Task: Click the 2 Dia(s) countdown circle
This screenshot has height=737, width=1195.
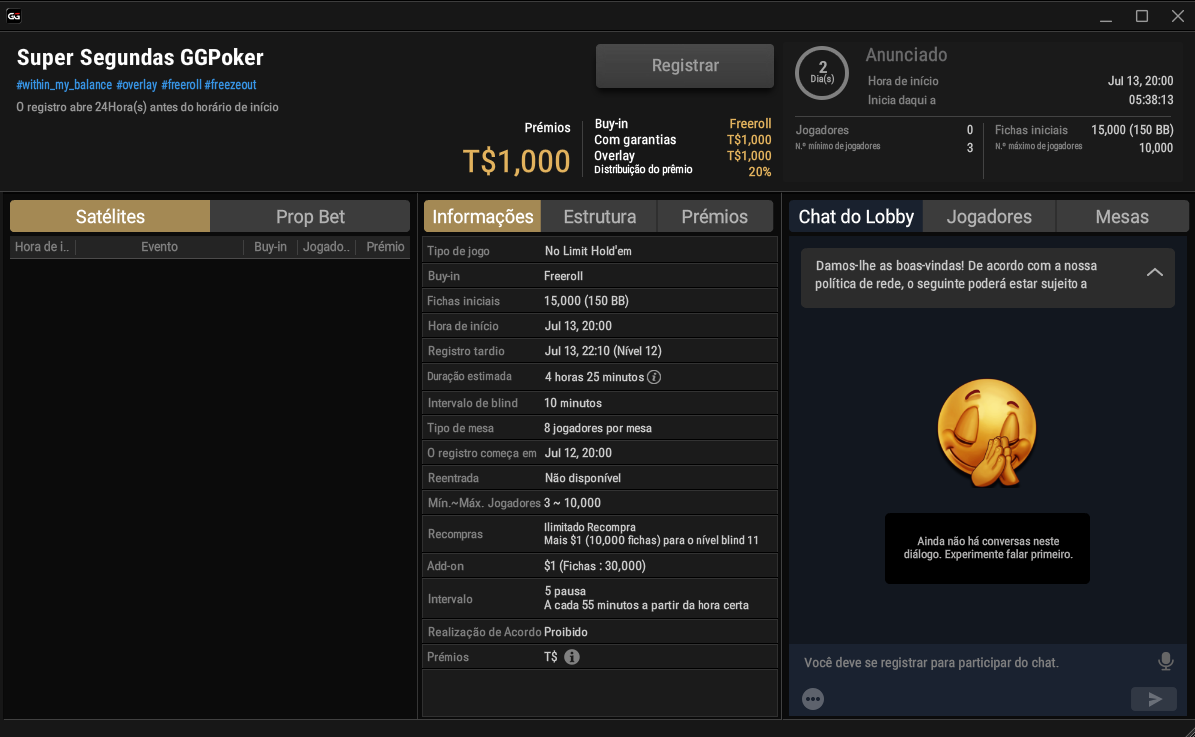Action: tap(822, 73)
